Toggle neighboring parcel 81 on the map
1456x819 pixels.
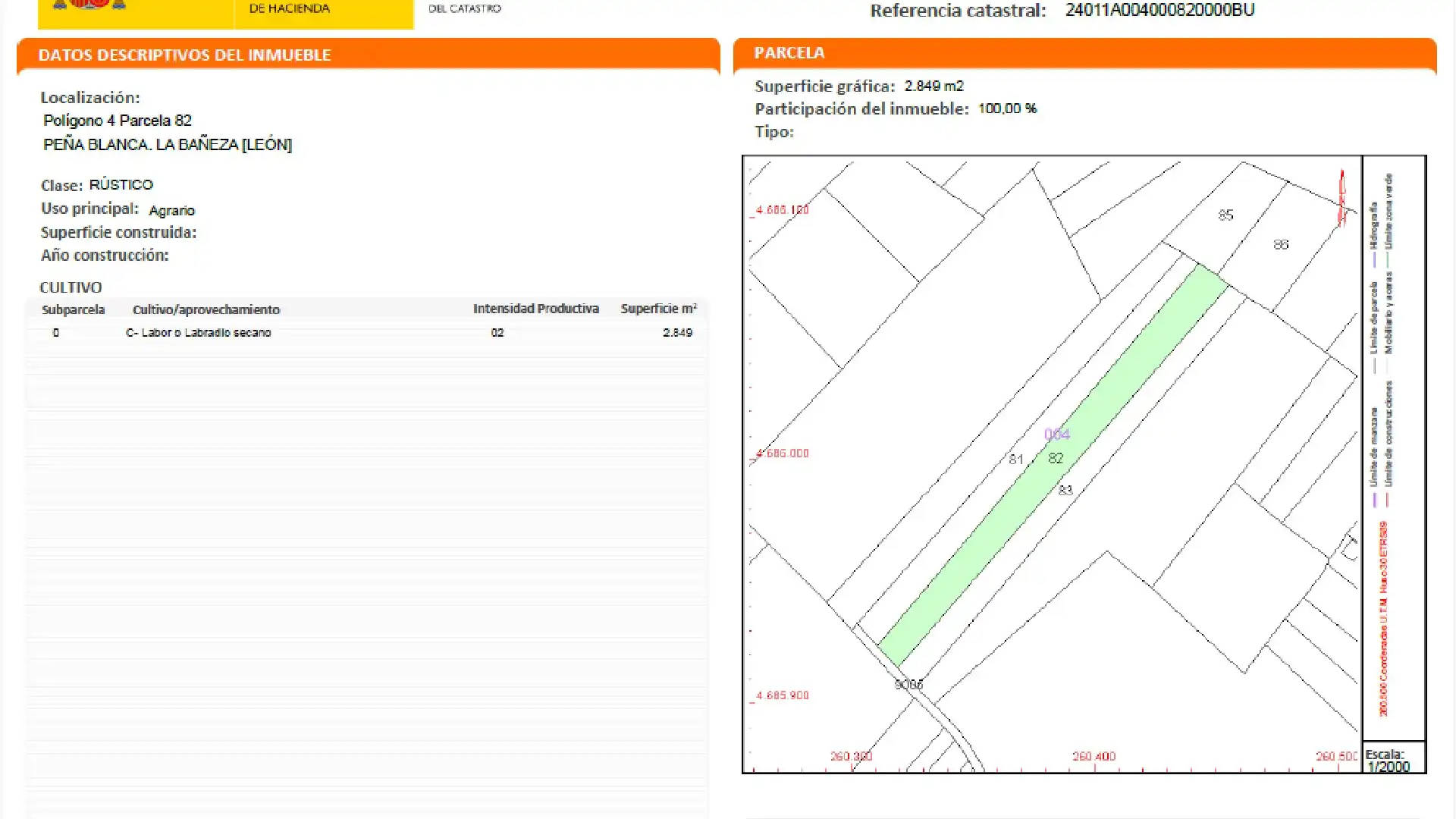coord(1015,459)
